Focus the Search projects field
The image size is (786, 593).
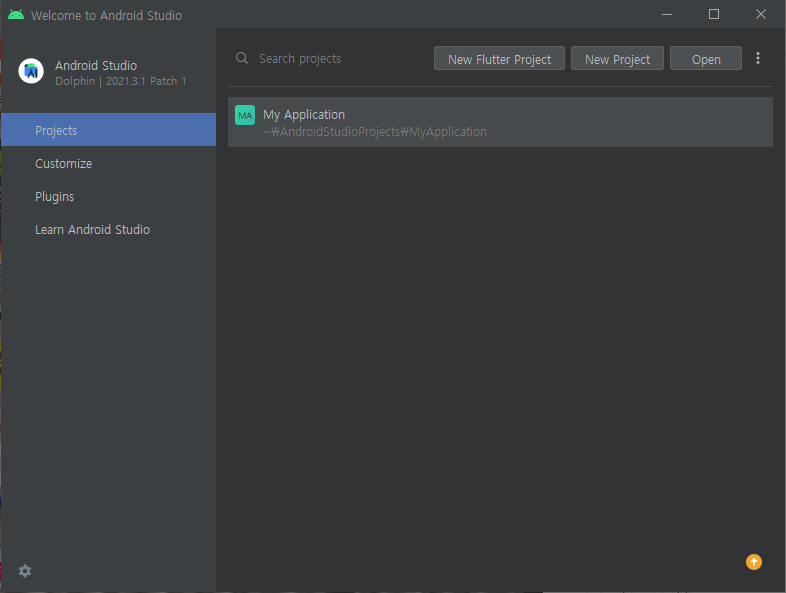pyautogui.click(x=331, y=59)
